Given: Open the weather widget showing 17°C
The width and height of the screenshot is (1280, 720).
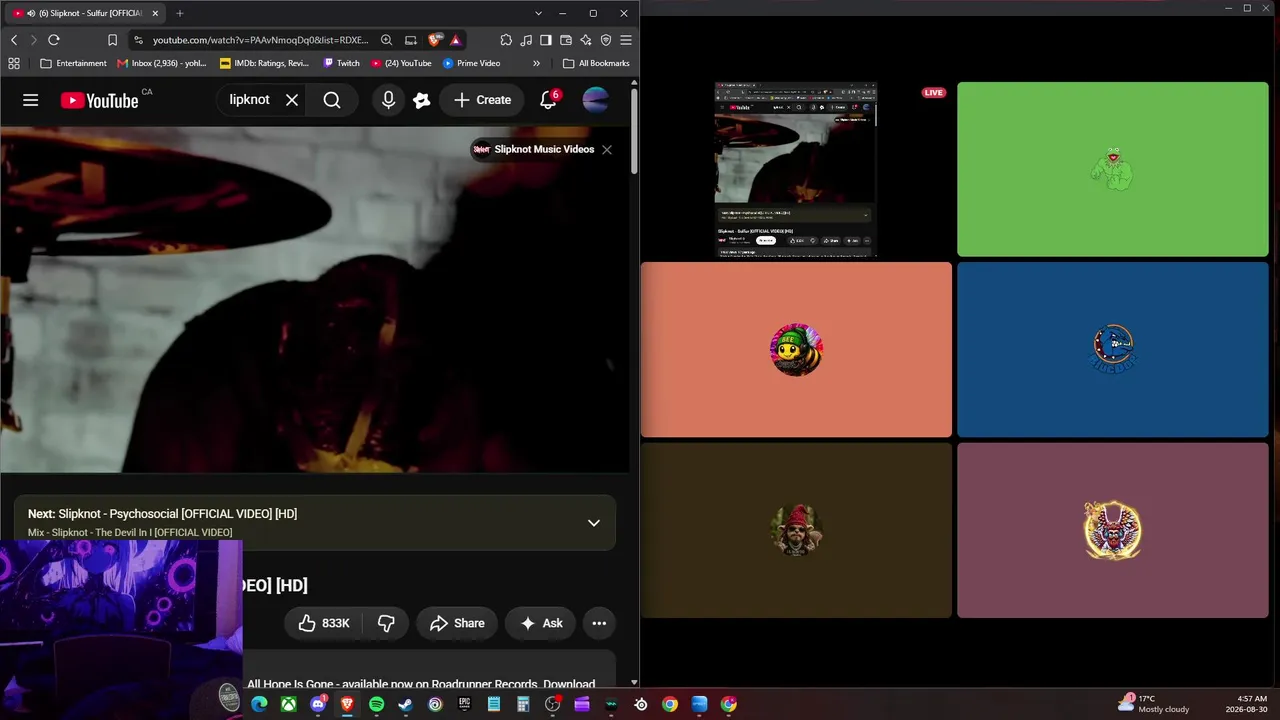Looking at the screenshot, I should coord(1154,704).
